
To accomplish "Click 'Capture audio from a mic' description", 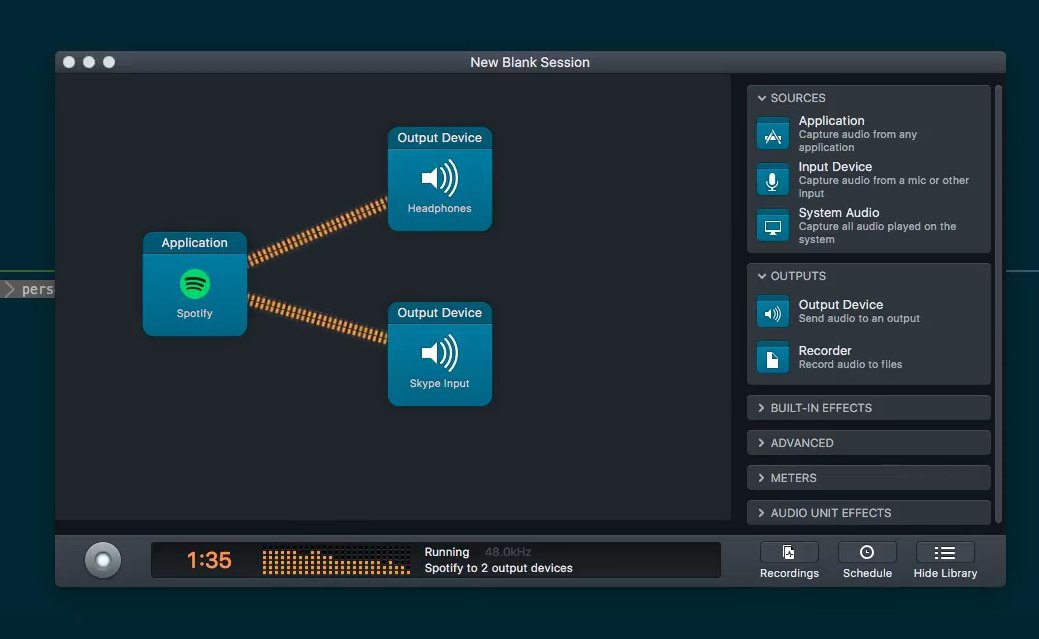I will [883, 187].
